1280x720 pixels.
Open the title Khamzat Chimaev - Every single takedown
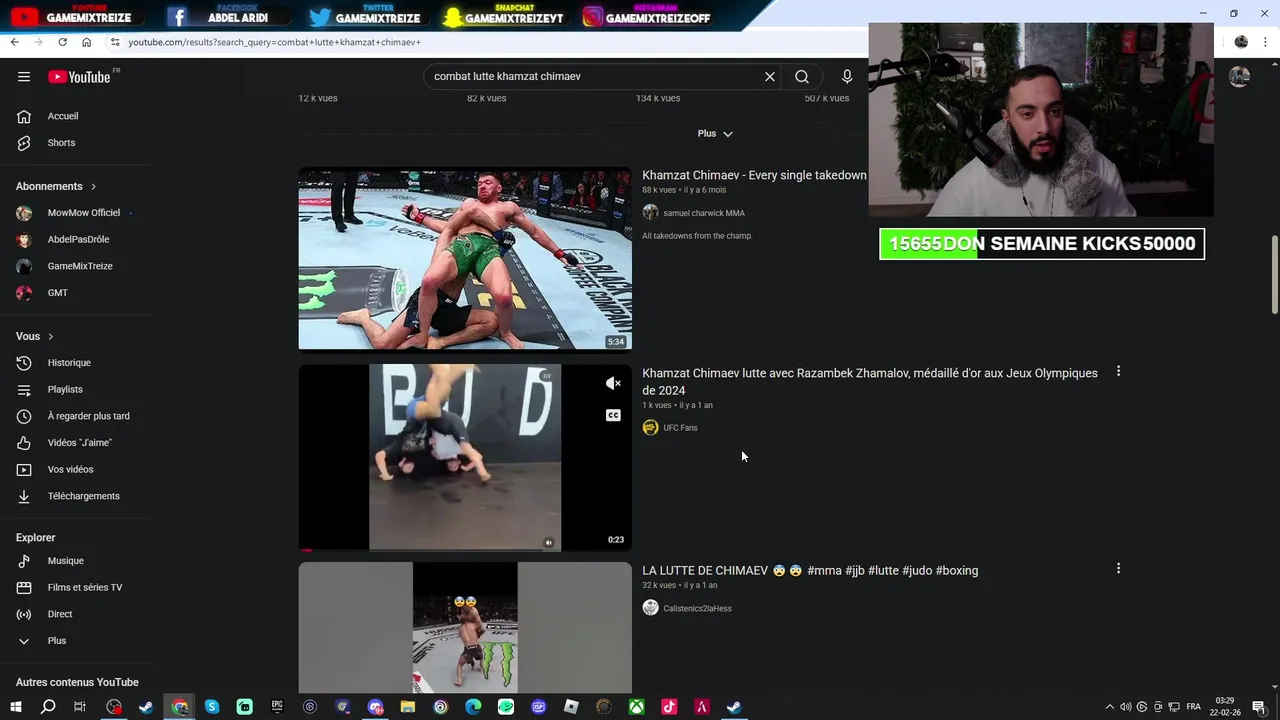754,175
